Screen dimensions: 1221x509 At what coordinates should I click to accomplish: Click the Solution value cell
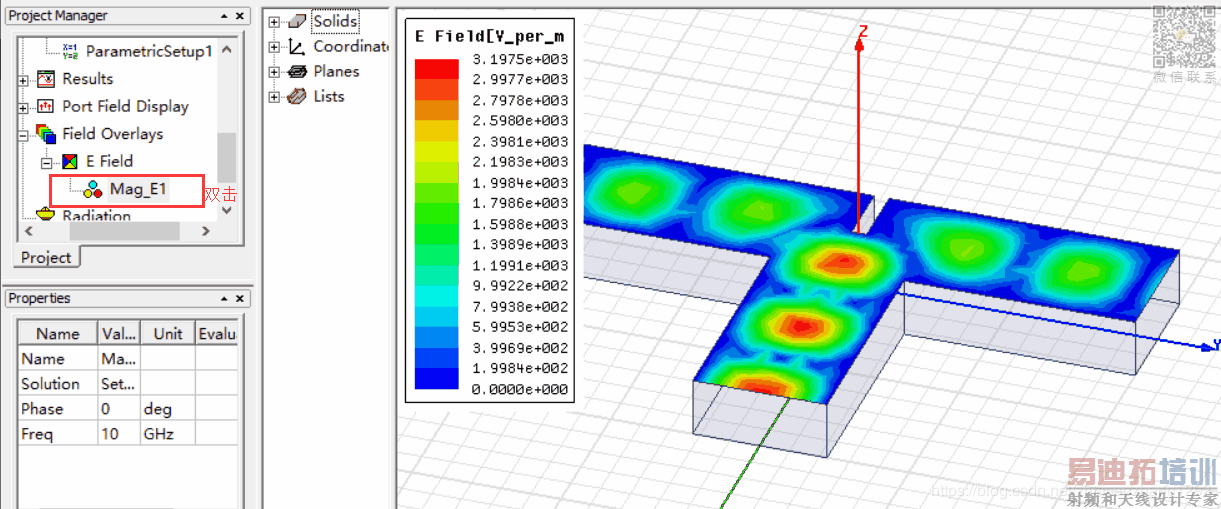pyautogui.click(x=119, y=384)
